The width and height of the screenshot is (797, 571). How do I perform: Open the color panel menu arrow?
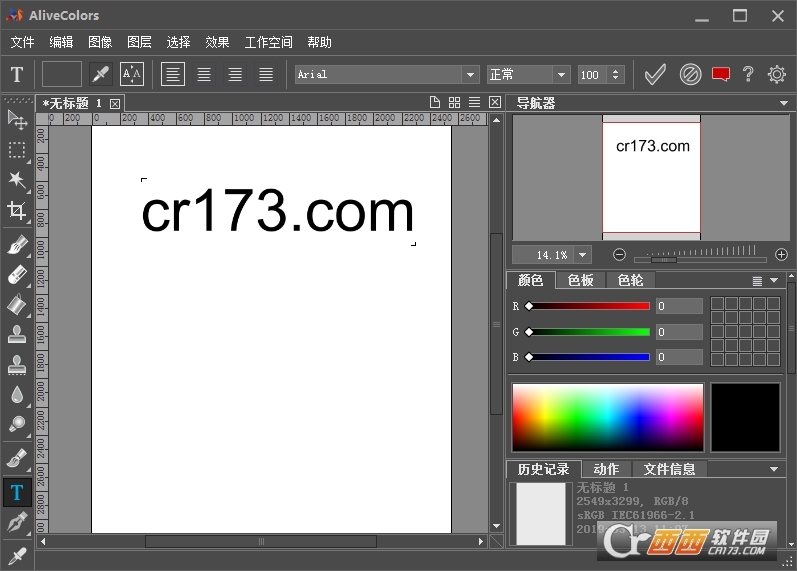[774, 280]
